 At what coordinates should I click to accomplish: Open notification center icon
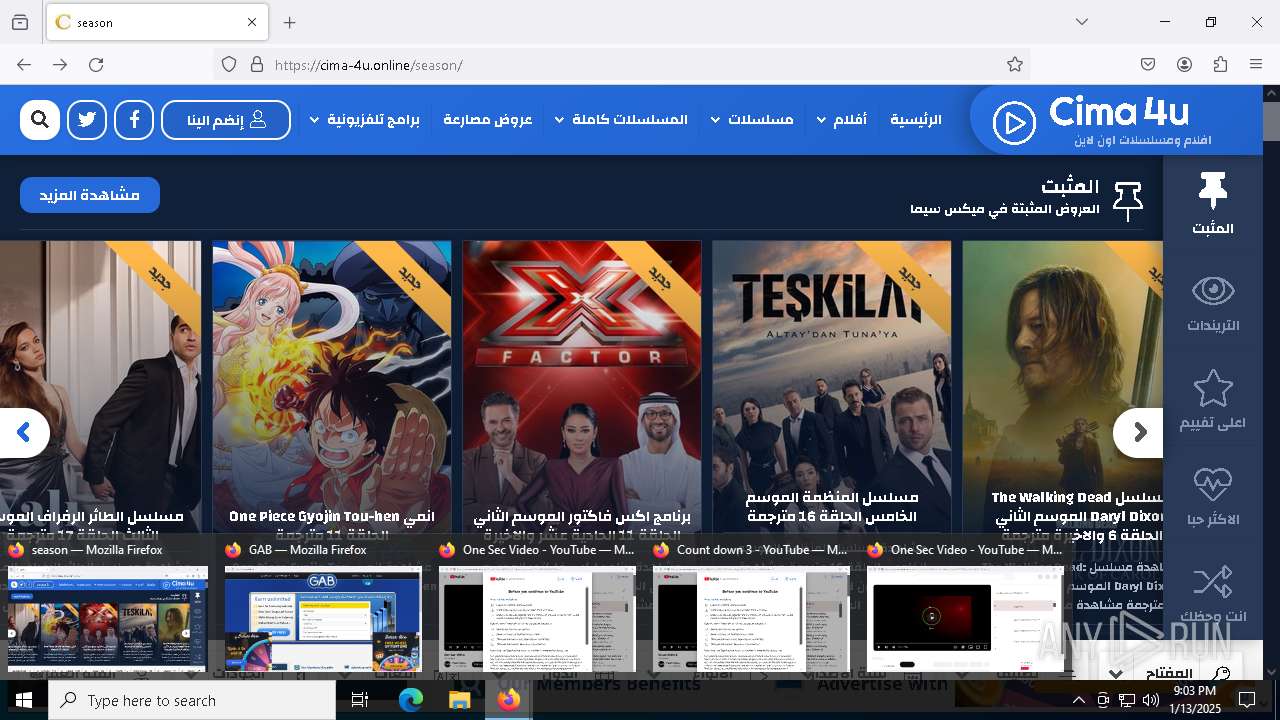(x=1247, y=700)
